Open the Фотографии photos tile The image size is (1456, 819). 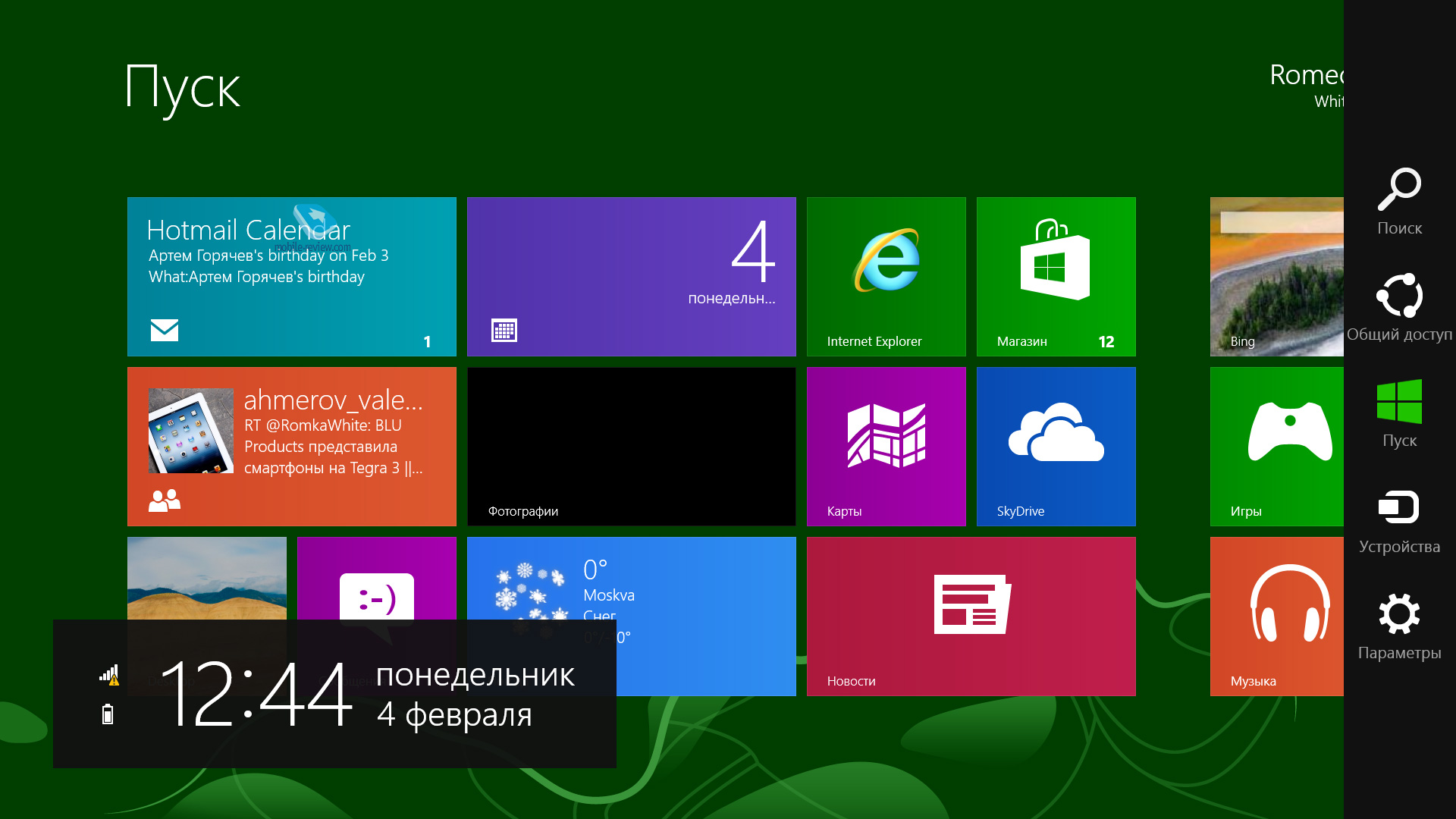pos(632,447)
